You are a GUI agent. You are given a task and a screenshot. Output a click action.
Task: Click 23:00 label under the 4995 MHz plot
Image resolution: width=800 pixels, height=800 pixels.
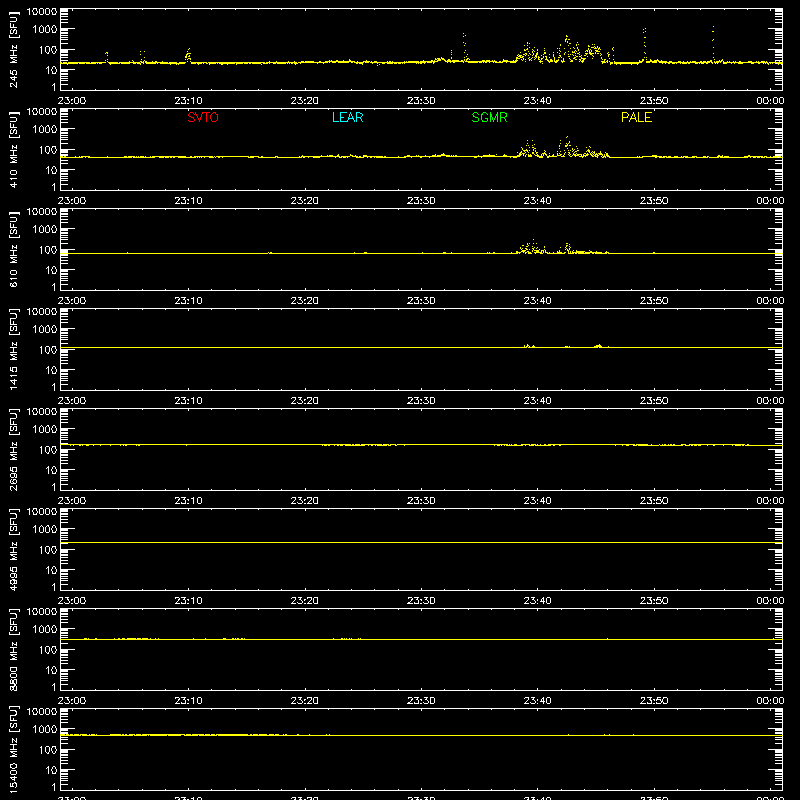[x=72, y=601]
